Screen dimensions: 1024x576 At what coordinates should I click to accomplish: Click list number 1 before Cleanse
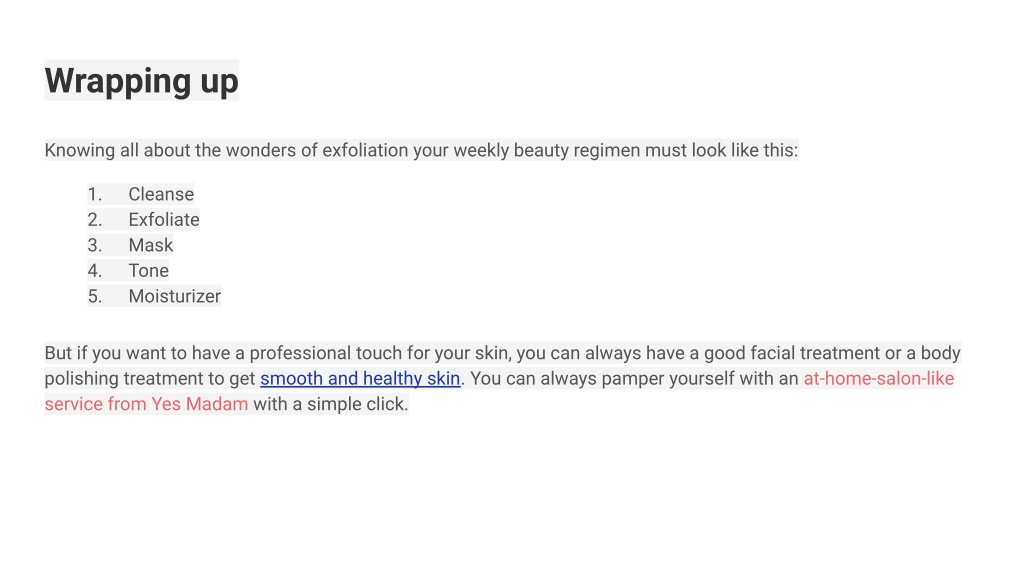click(95, 195)
